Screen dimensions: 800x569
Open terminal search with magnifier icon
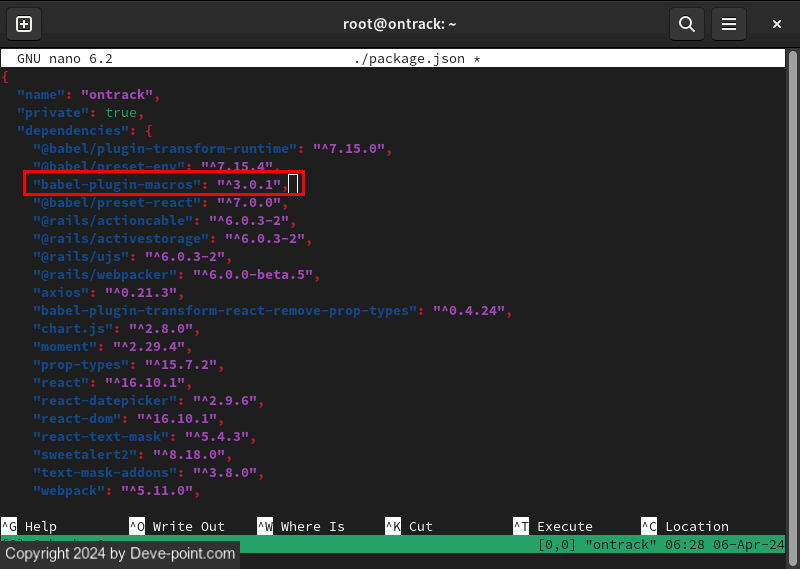[x=686, y=24]
